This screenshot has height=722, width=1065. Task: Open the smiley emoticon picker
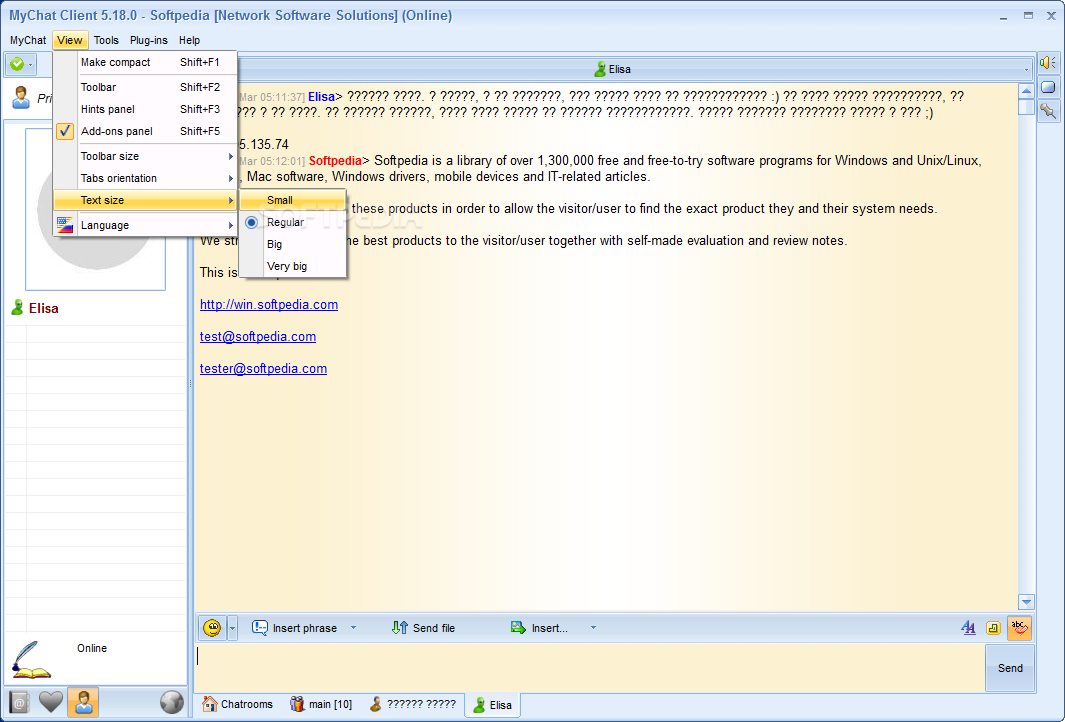[212, 628]
